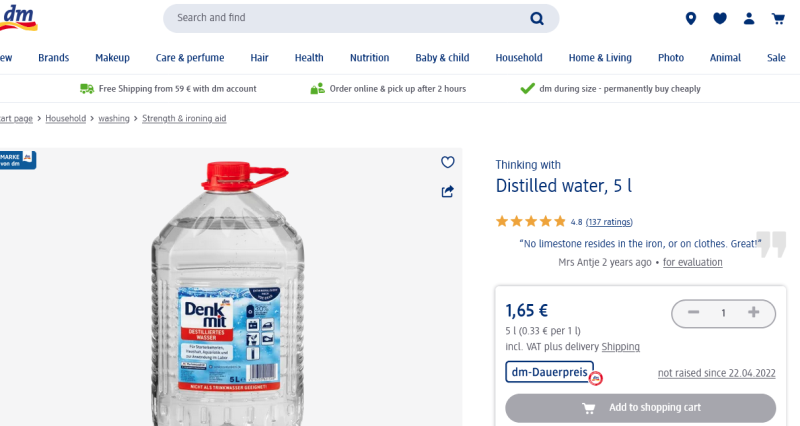Open the wishlist heart in header

(x=719, y=18)
